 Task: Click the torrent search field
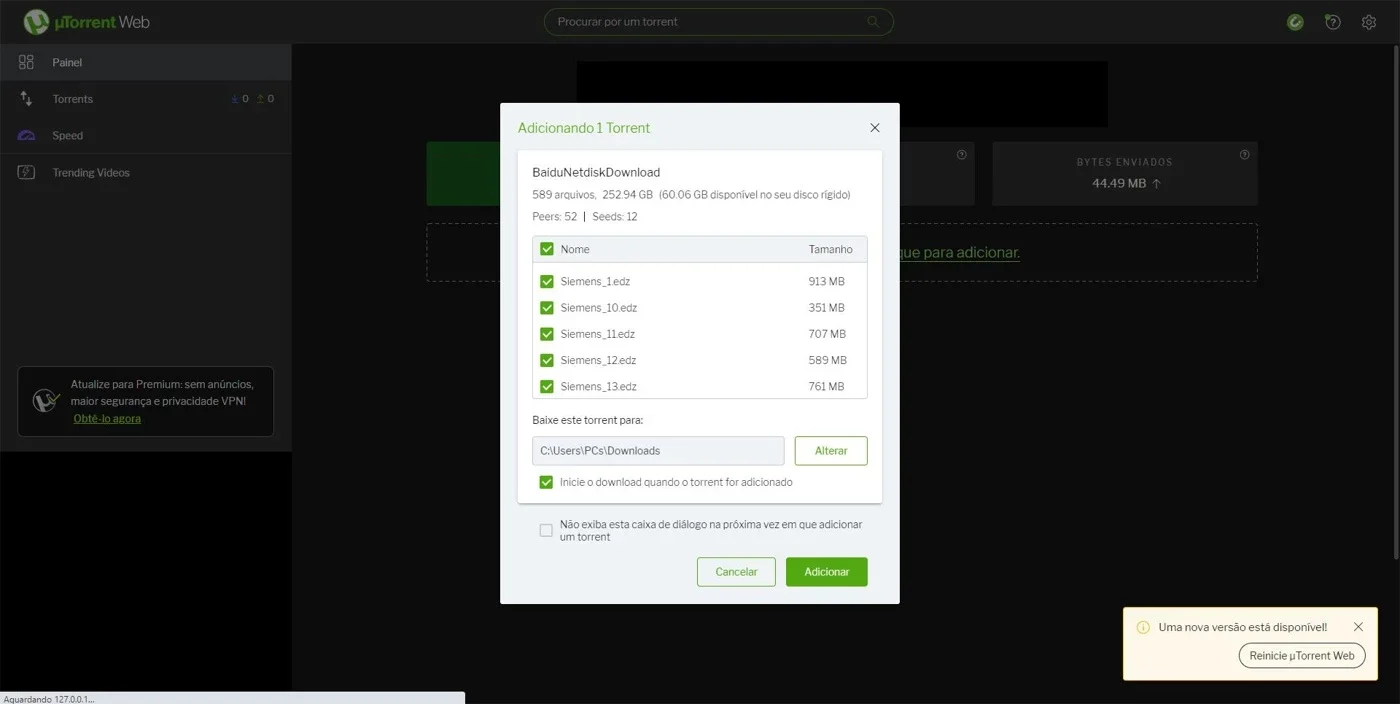(718, 22)
